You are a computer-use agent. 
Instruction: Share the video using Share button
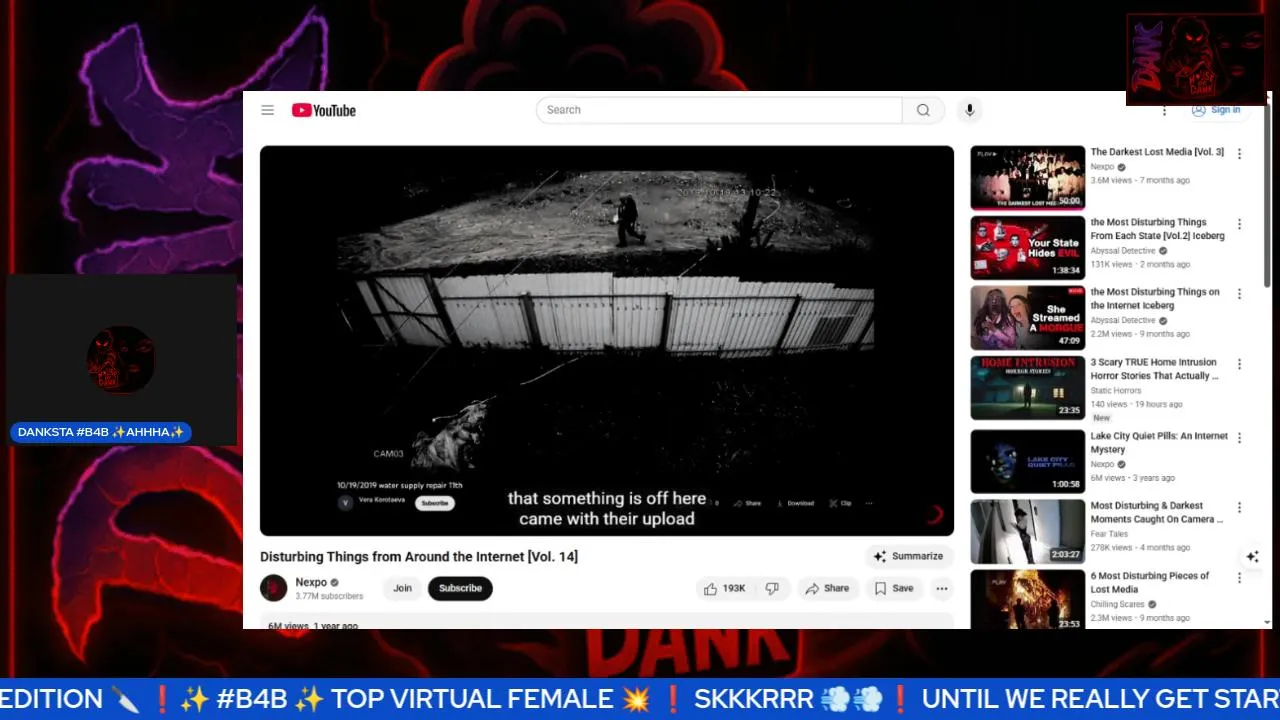pos(827,588)
